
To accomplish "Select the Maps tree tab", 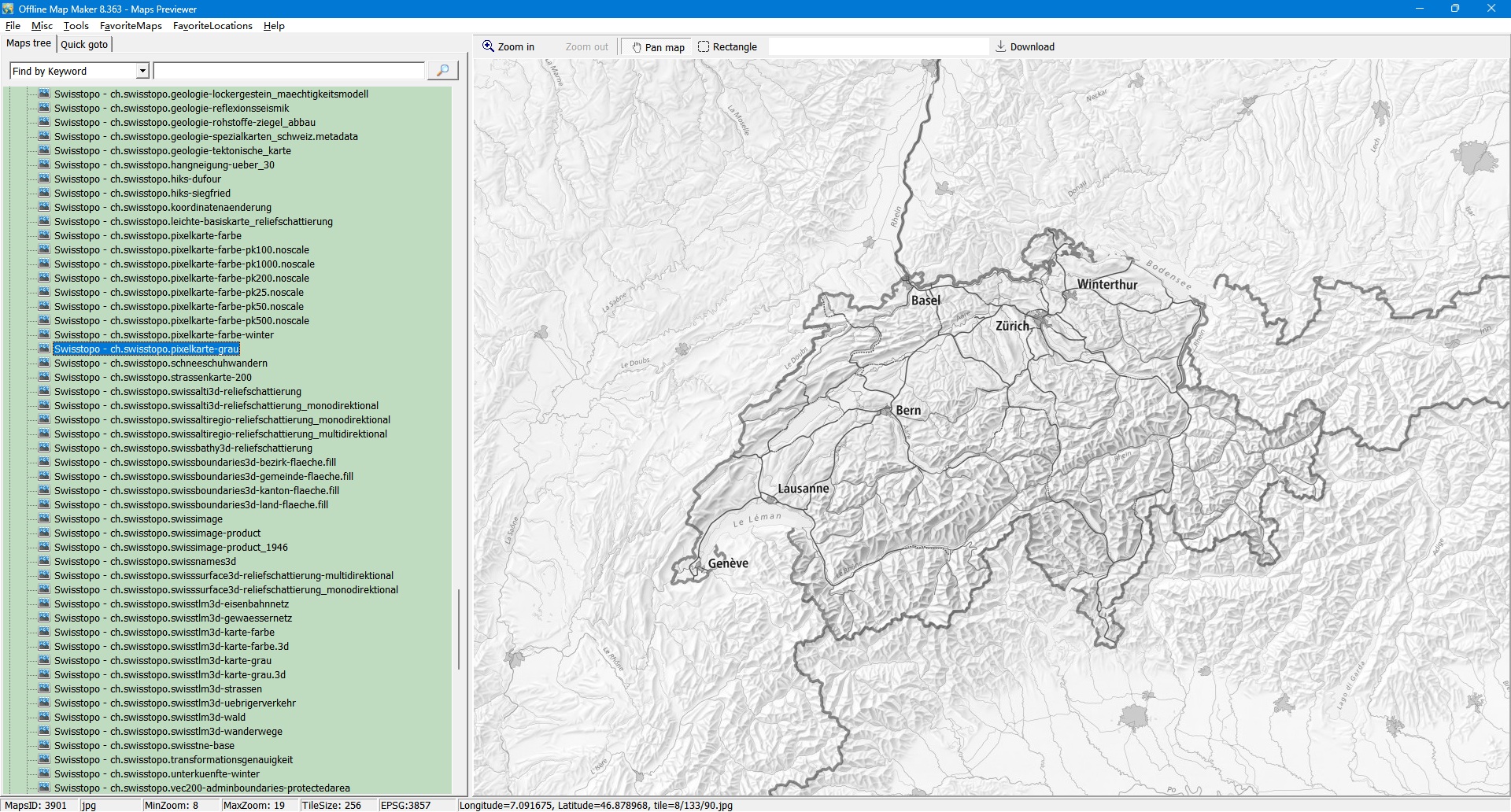I will 28,44.
